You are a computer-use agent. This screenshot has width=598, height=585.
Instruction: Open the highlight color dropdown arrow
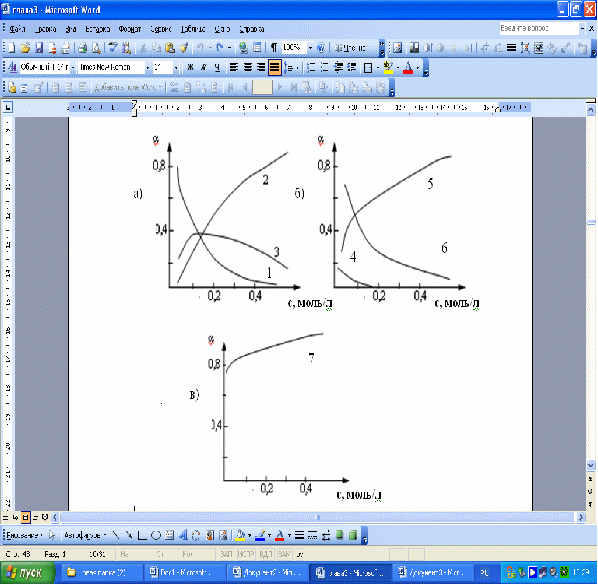click(397, 68)
